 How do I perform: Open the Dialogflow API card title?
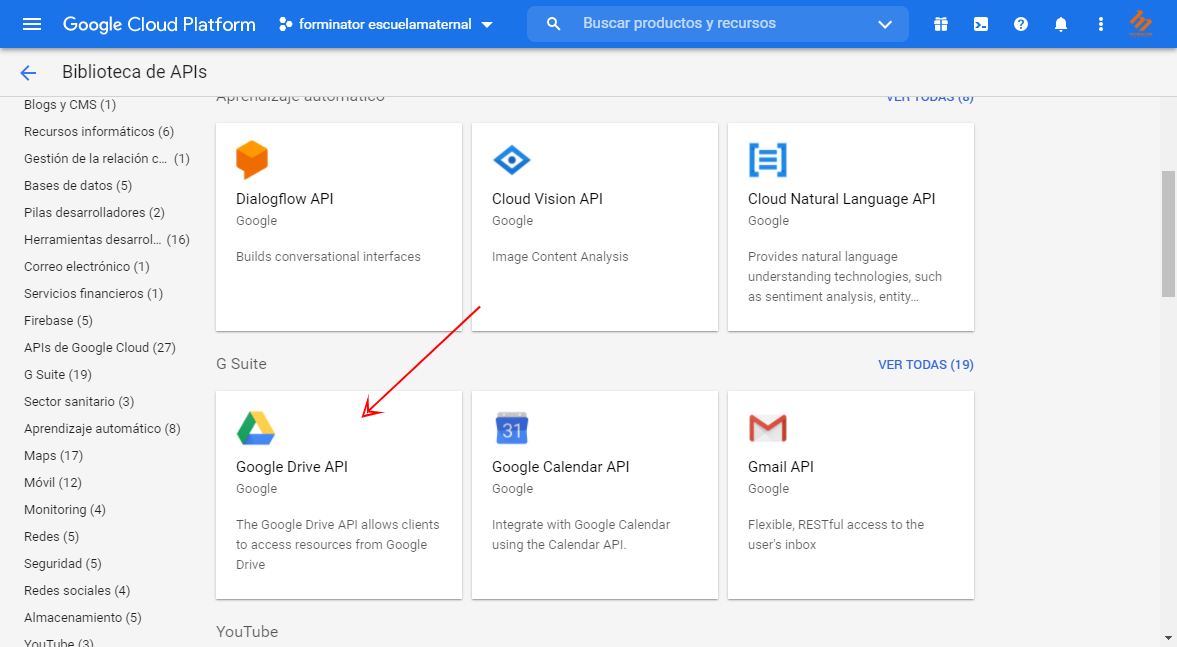pos(284,199)
